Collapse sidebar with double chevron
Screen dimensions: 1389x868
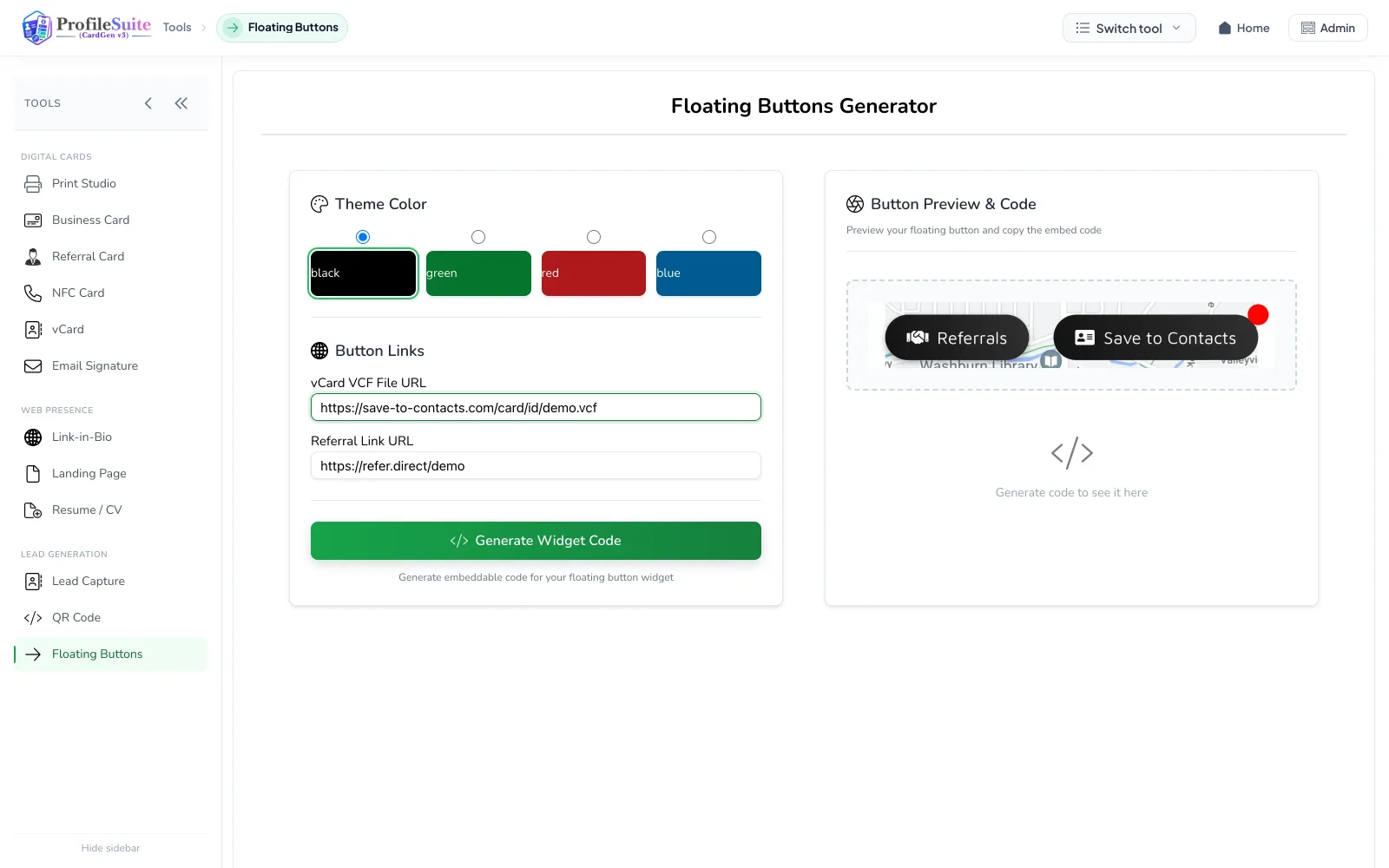coord(181,103)
